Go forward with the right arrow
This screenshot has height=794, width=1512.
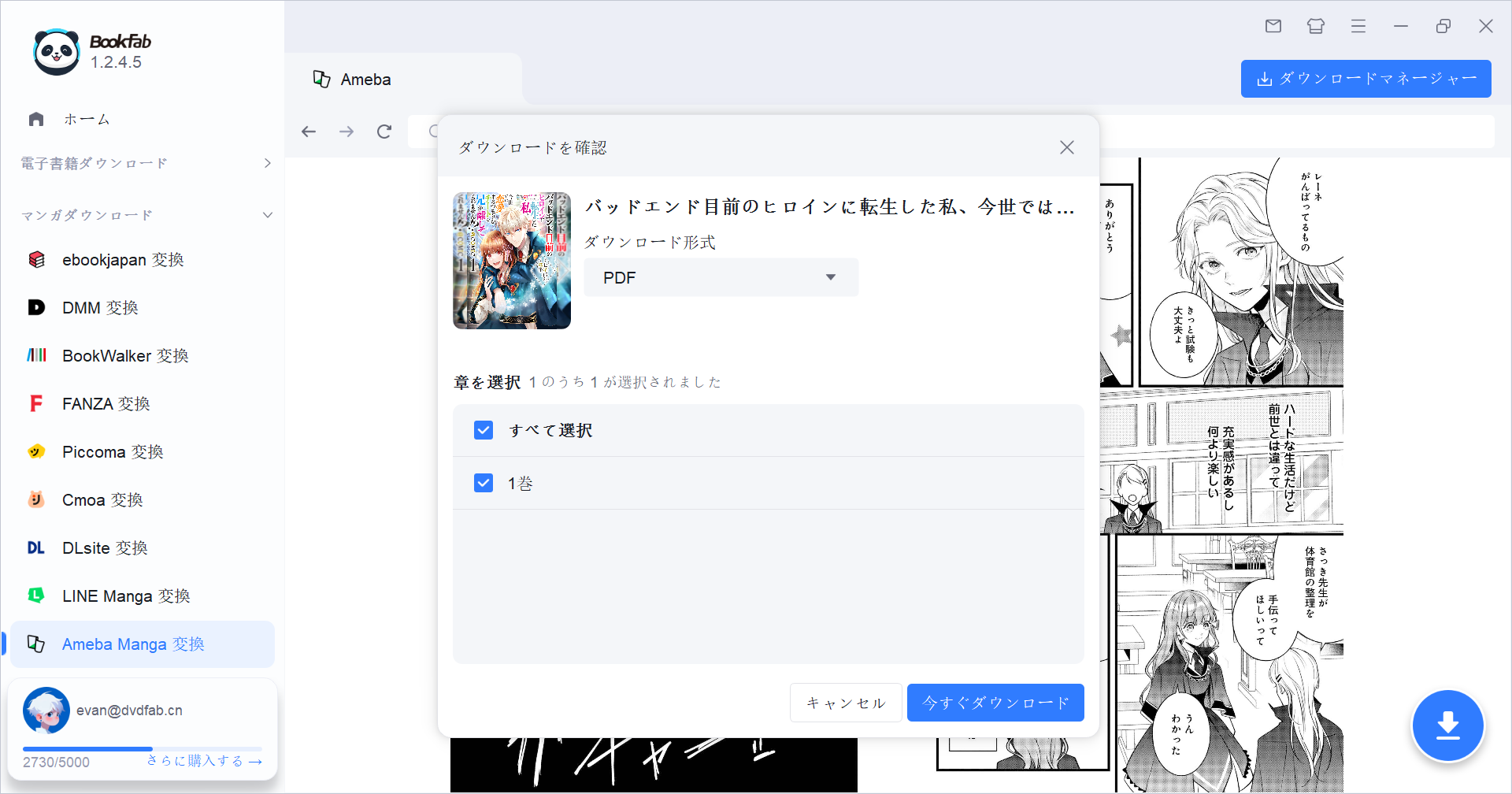(346, 132)
